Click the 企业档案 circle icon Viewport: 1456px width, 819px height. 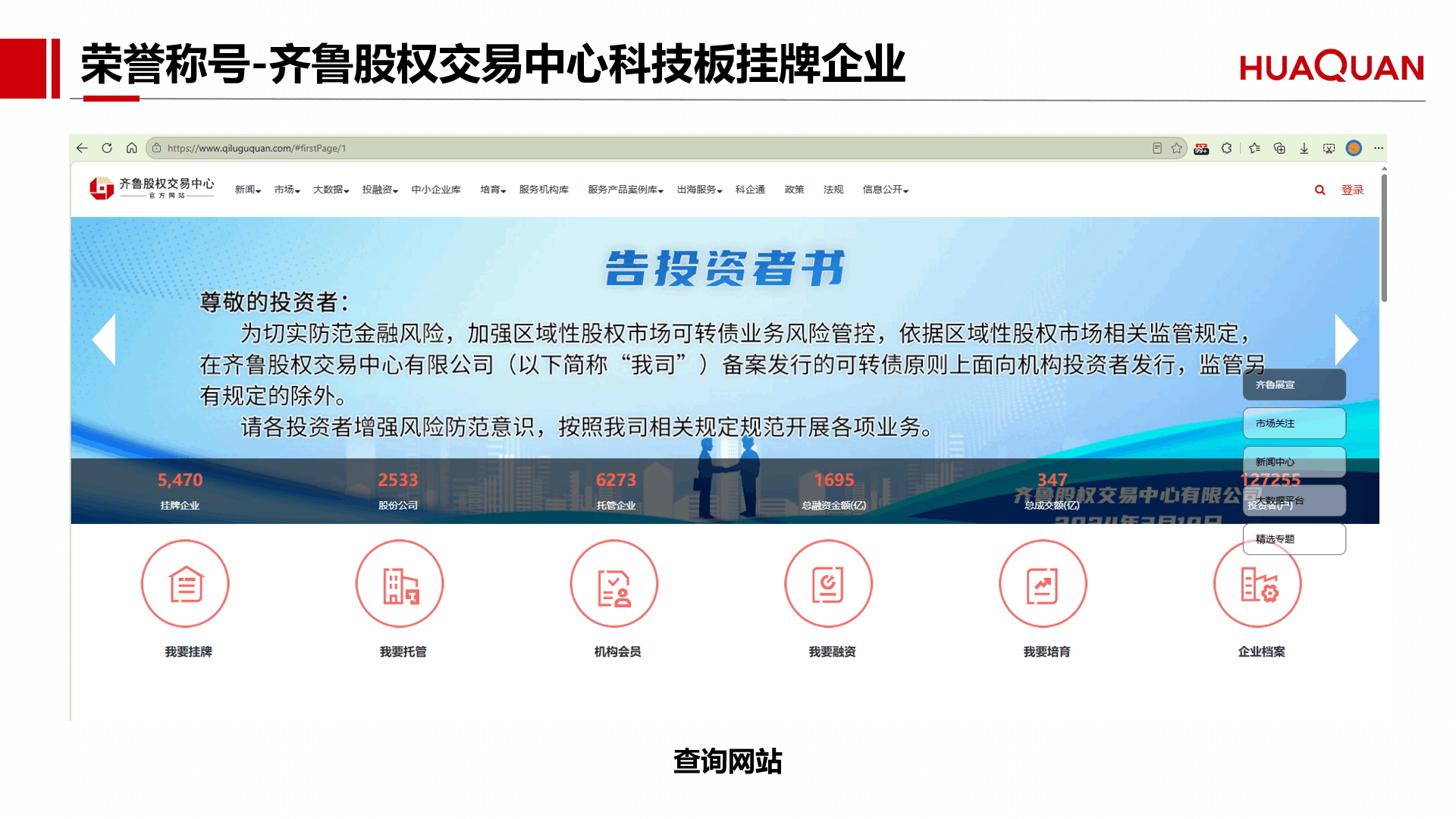(x=1257, y=583)
